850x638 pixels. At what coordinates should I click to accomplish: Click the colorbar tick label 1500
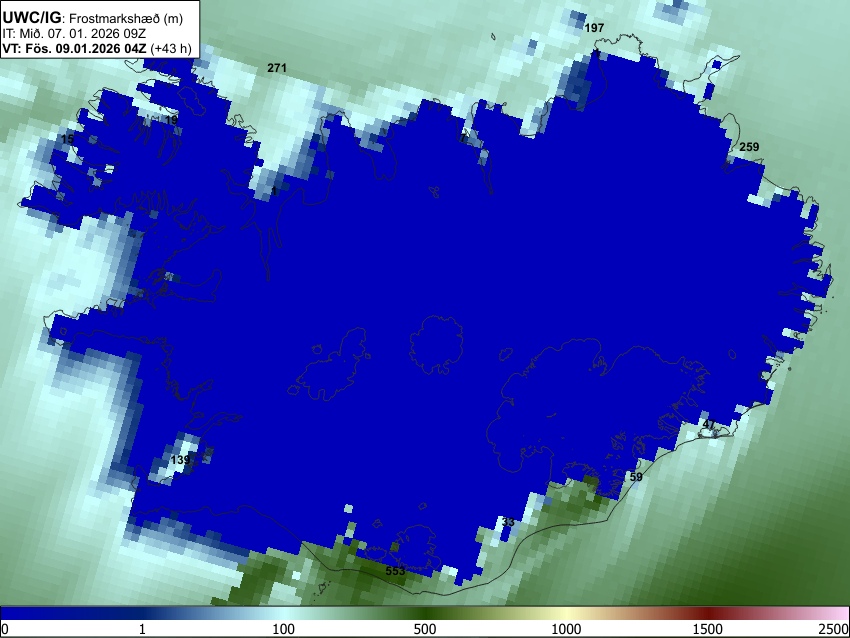click(x=708, y=629)
